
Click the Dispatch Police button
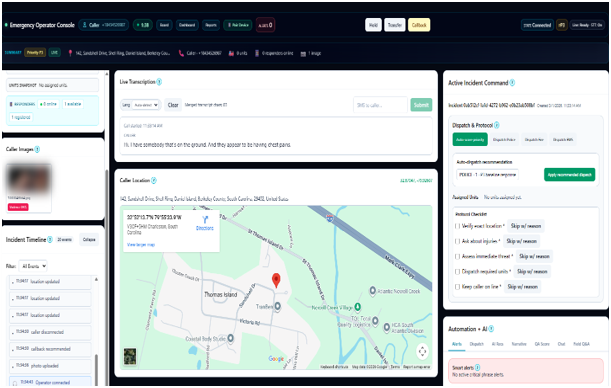point(504,139)
